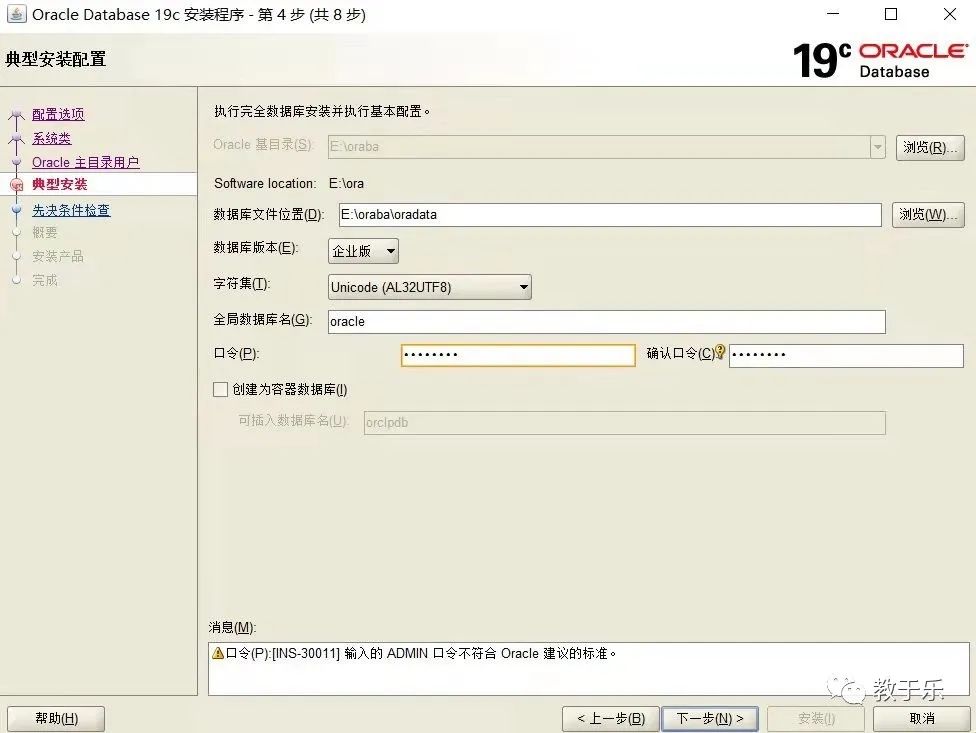Click the INS-30011 warning message text
976x733 pixels.
[421, 653]
